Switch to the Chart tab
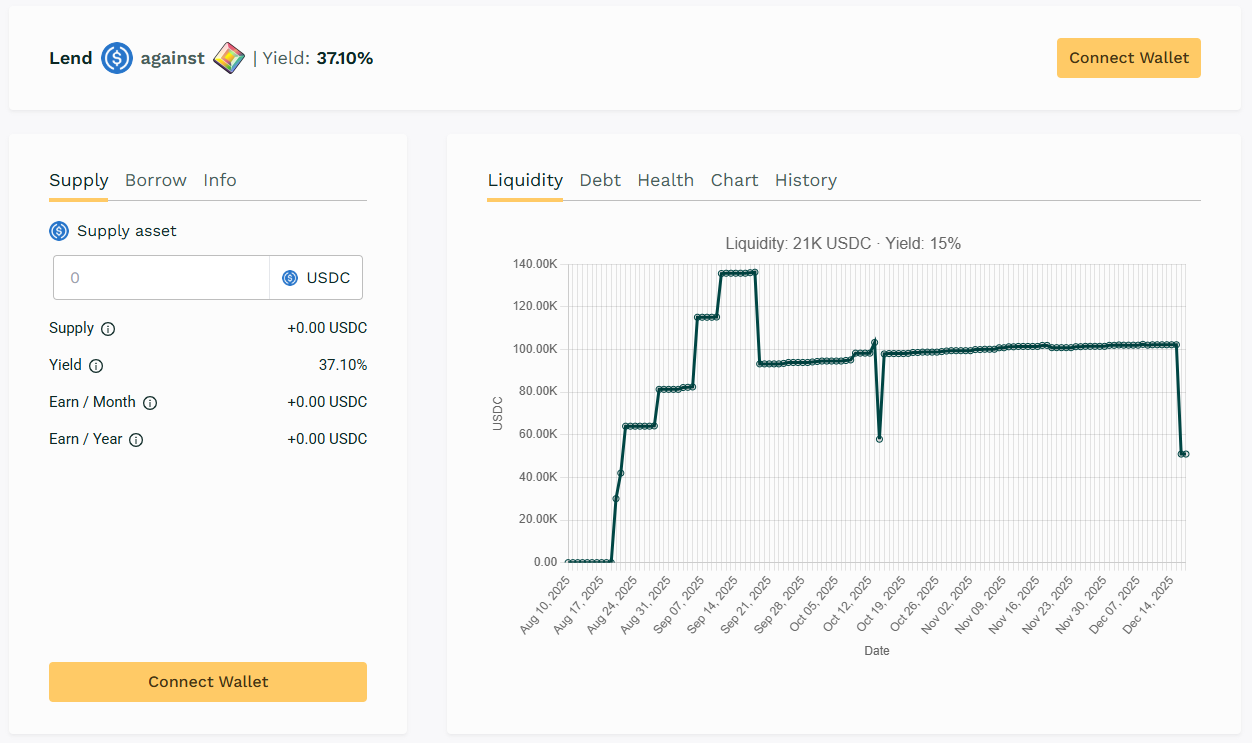Screen dimensions: 1252x743 click(x=734, y=180)
